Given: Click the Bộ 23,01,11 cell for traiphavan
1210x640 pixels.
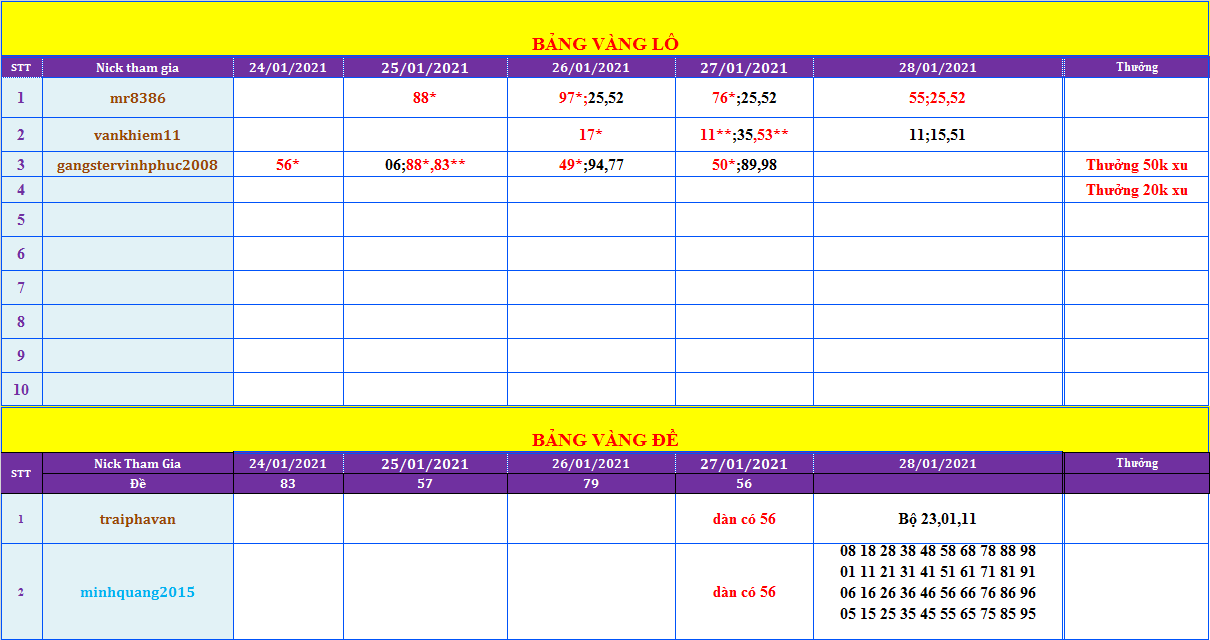Looking at the screenshot, I should (x=937, y=519).
